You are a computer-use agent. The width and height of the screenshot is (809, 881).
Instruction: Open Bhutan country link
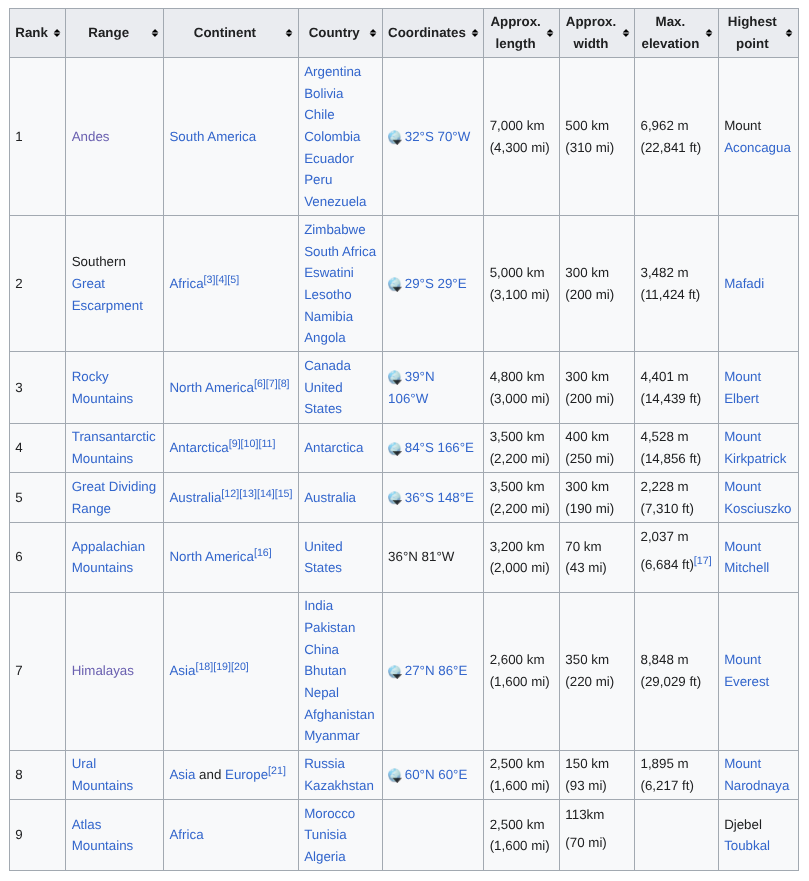pyautogui.click(x=325, y=671)
